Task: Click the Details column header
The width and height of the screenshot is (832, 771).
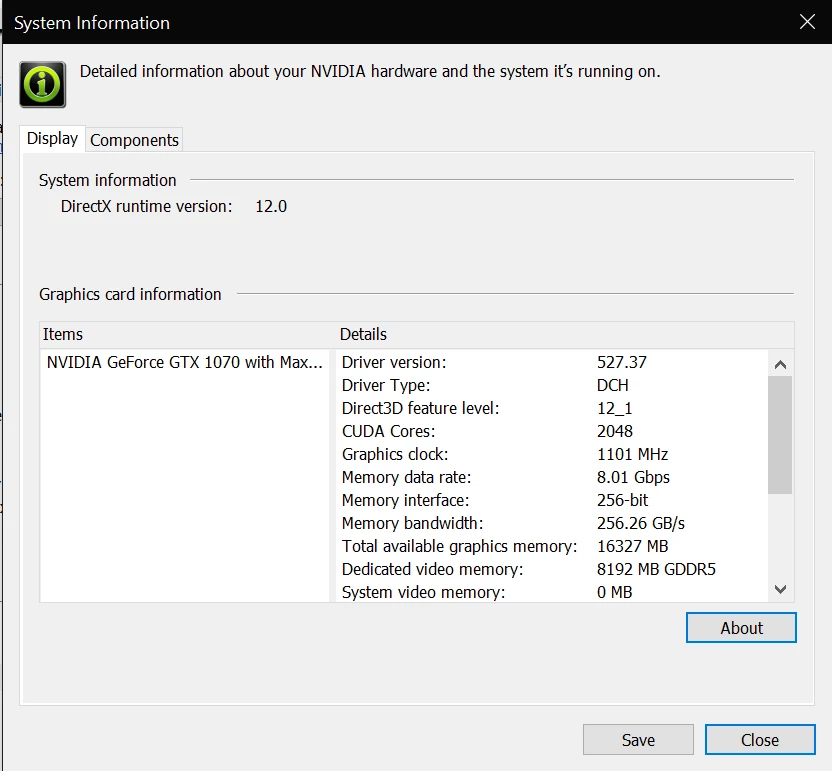Action: (565, 334)
